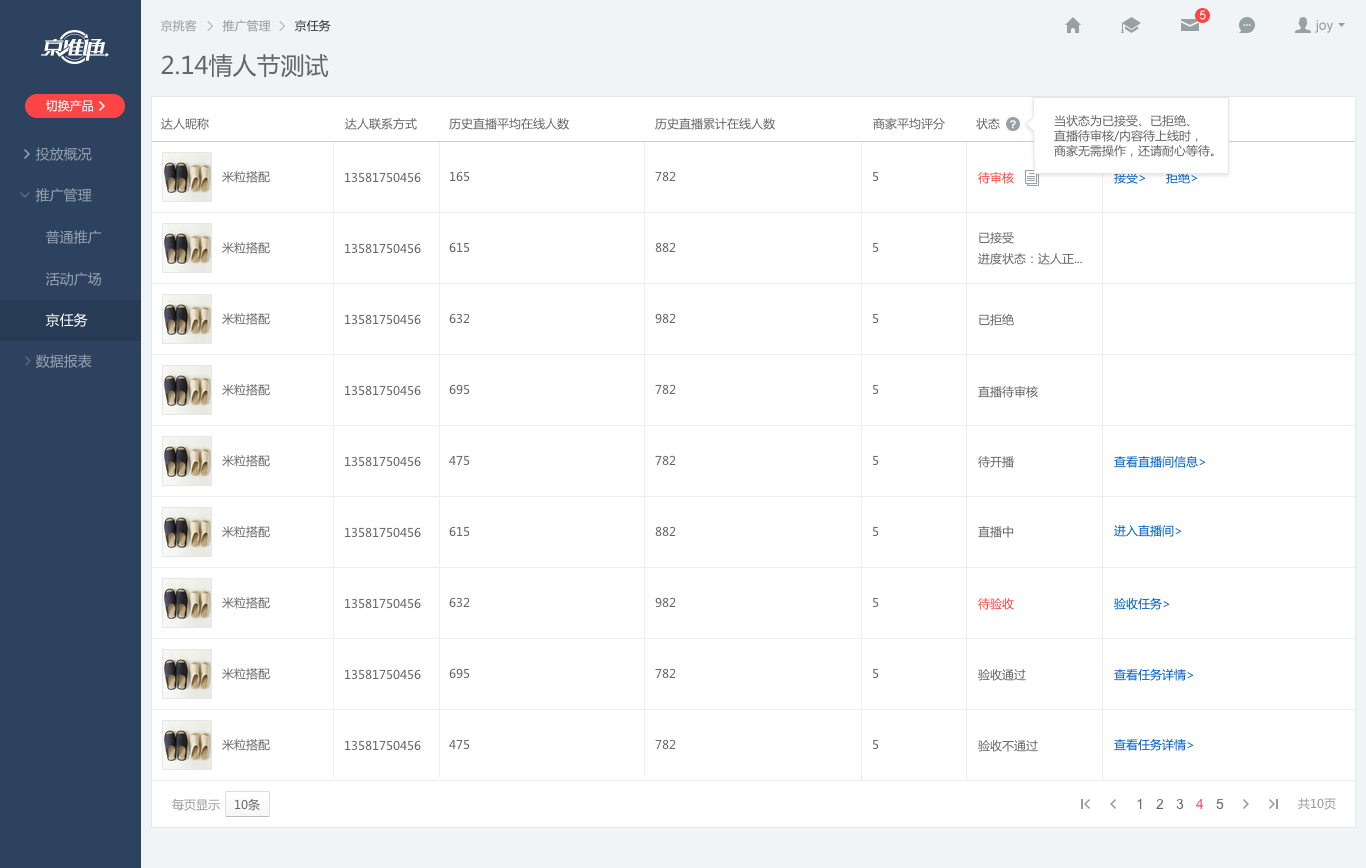Click the document icon next to 待审核
The image size is (1366, 868).
[1032, 178]
